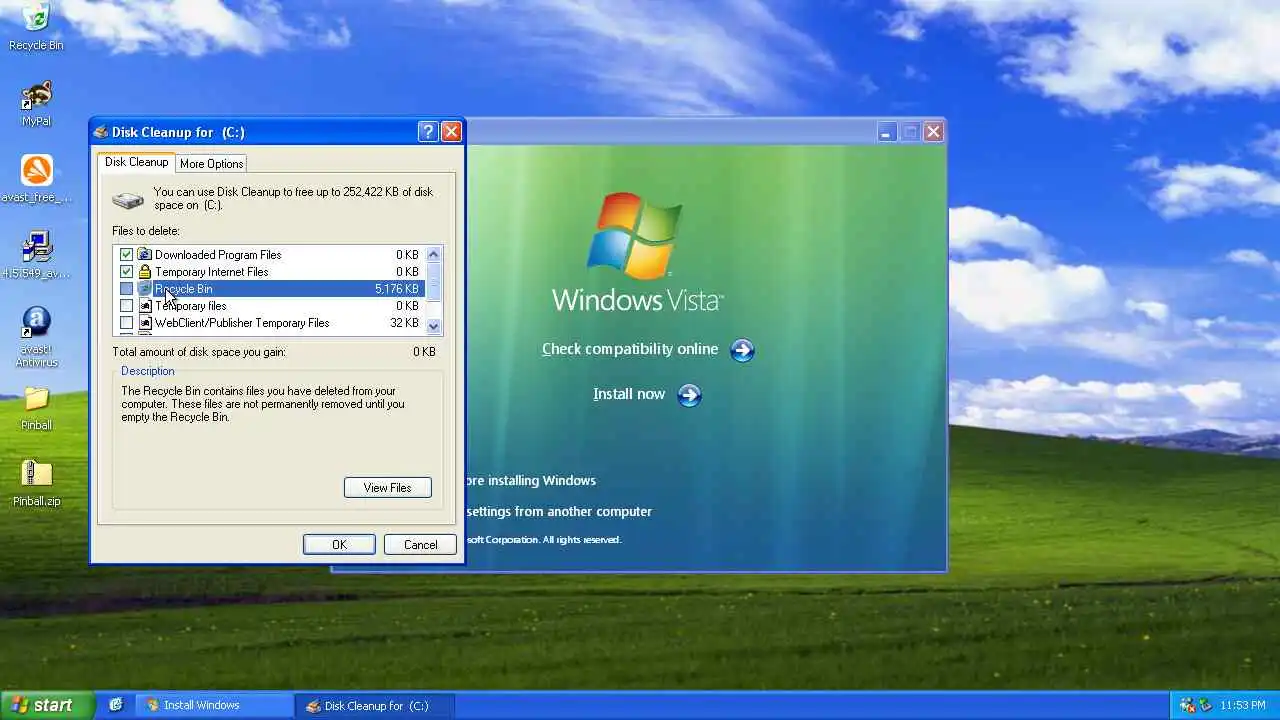Select the Temporary Internet Files row text
The image size is (1280, 720).
click(211, 272)
